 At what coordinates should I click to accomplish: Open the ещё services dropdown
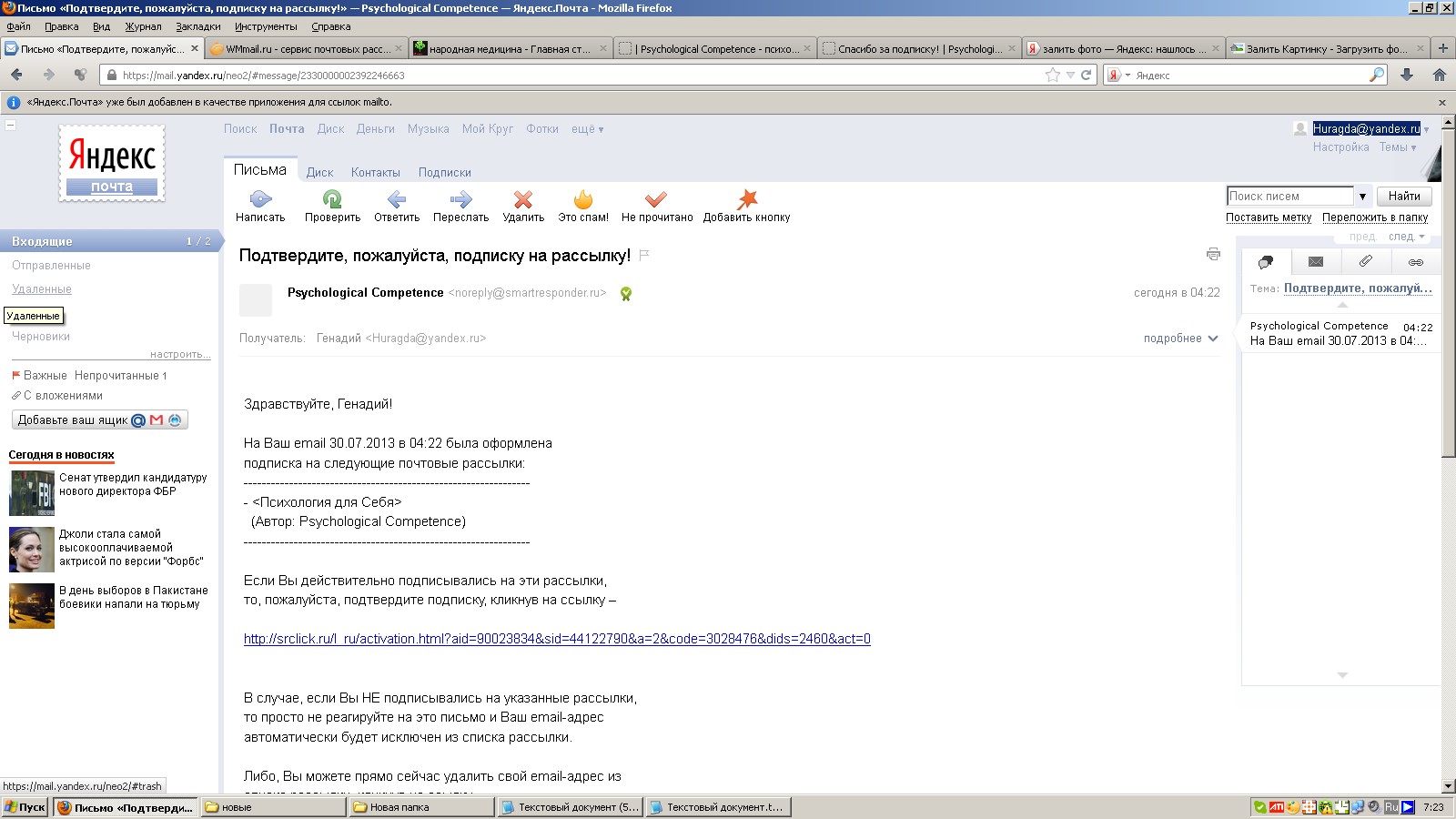(587, 129)
